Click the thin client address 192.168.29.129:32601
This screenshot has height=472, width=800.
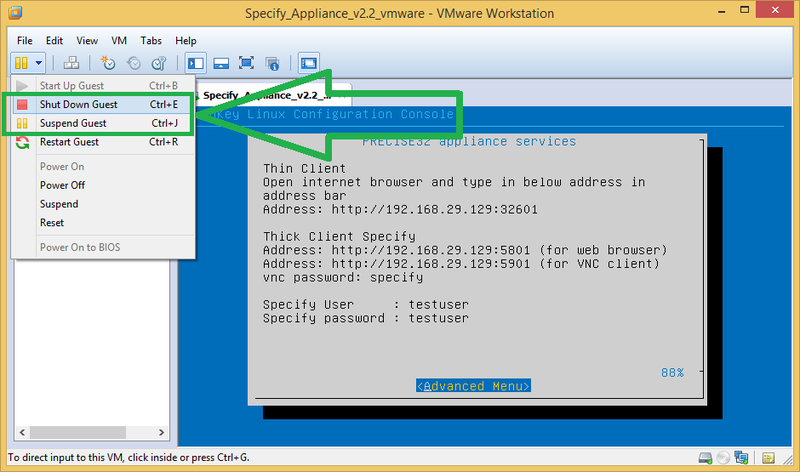(x=435, y=209)
